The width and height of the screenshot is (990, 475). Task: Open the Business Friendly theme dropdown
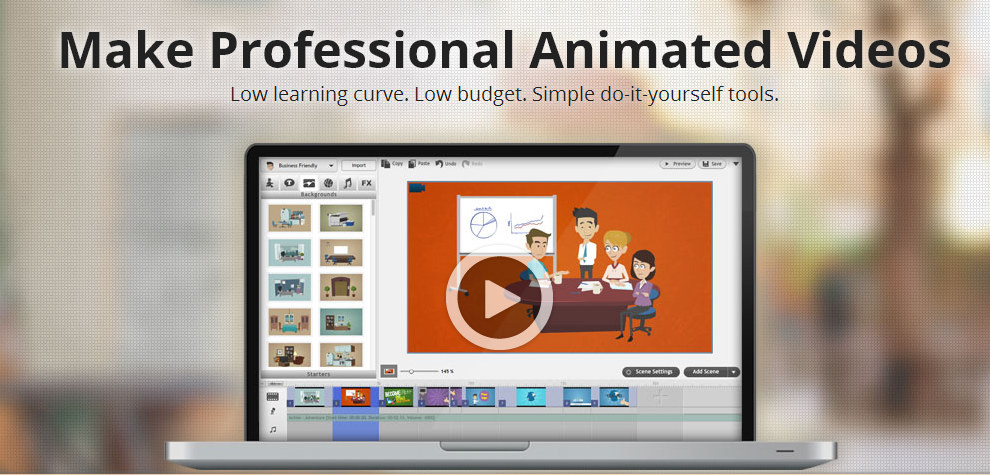300,165
